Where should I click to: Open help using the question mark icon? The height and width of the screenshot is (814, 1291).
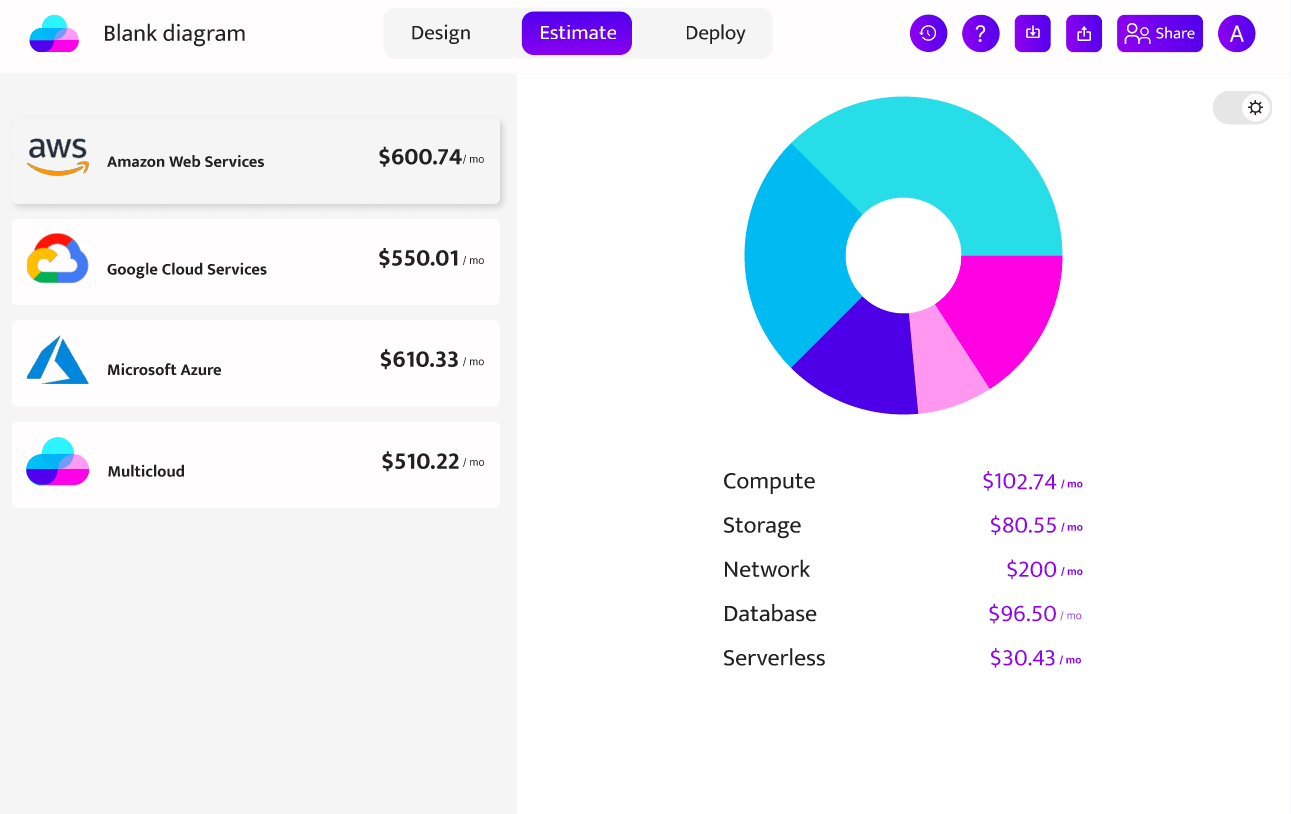[x=980, y=33]
